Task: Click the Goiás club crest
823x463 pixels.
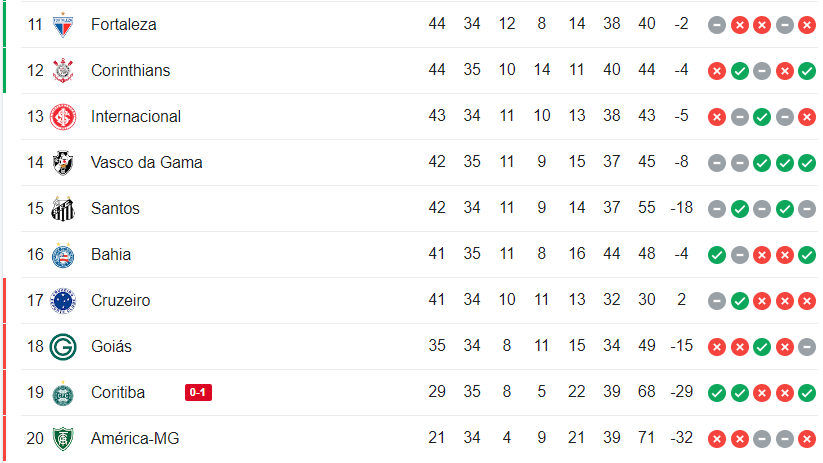Action: pyautogui.click(x=63, y=346)
